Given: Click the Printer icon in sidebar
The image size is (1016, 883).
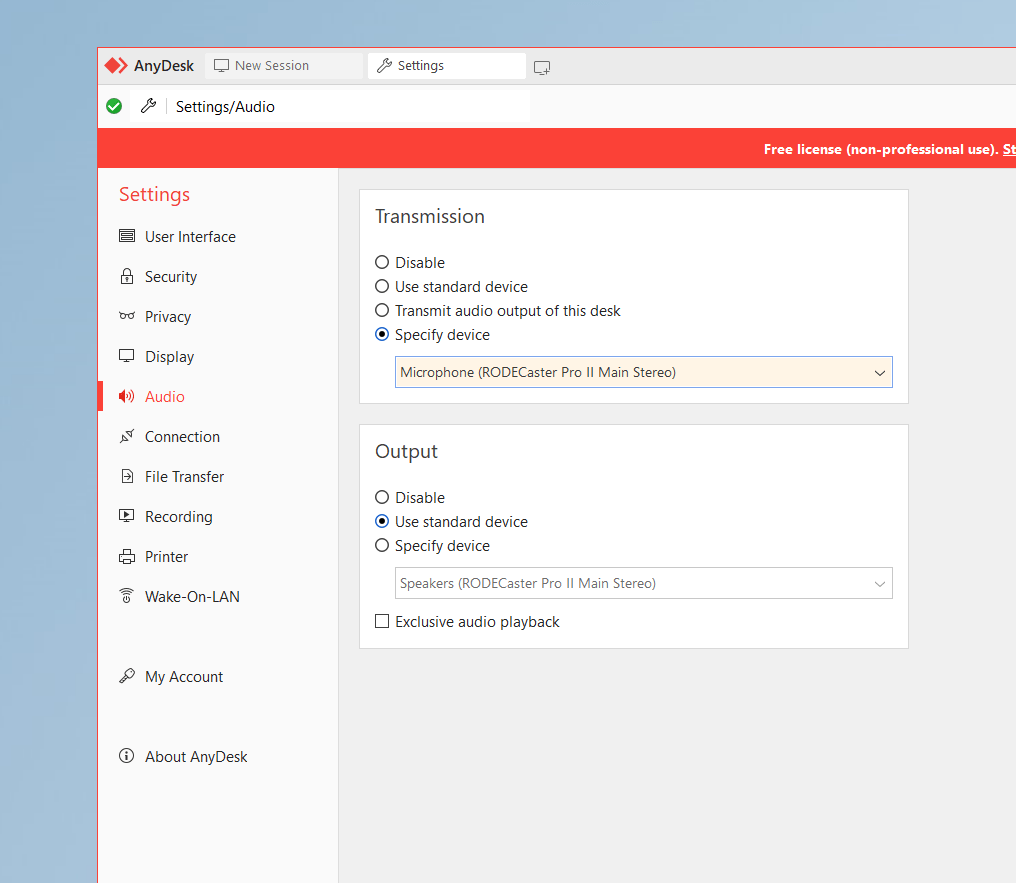Looking at the screenshot, I should click(x=127, y=556).
